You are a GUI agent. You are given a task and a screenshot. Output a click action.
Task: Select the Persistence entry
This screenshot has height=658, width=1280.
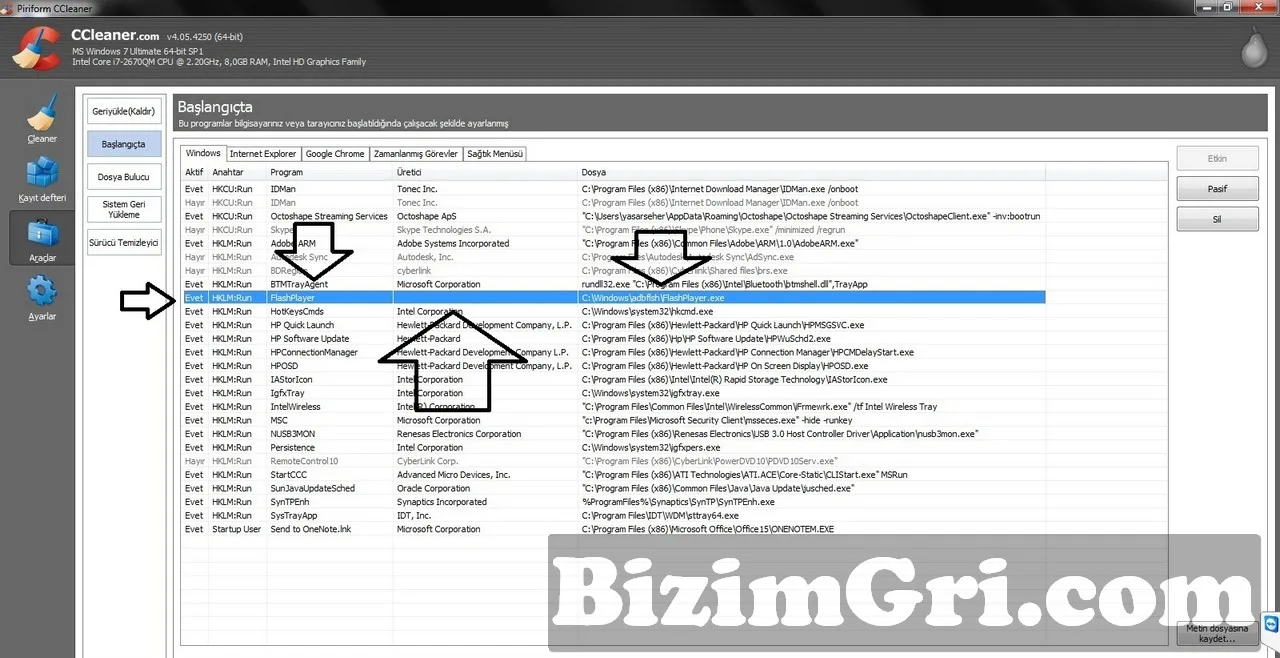click(613, 448)
